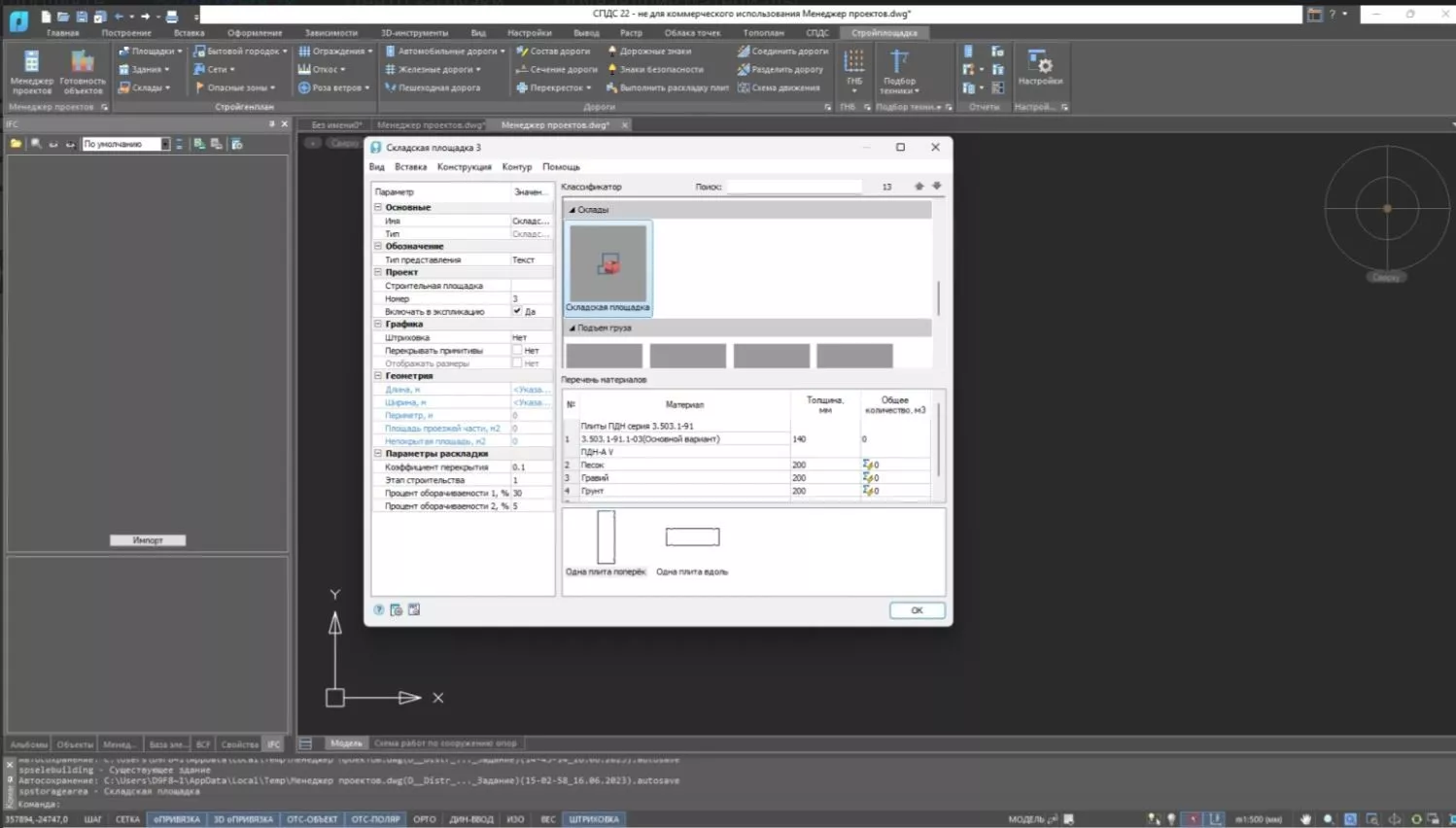This screenshot has height=828, width=1456.
Task: Switch to the Топоплан ribbon tab
Action: [x=763, y=32]
